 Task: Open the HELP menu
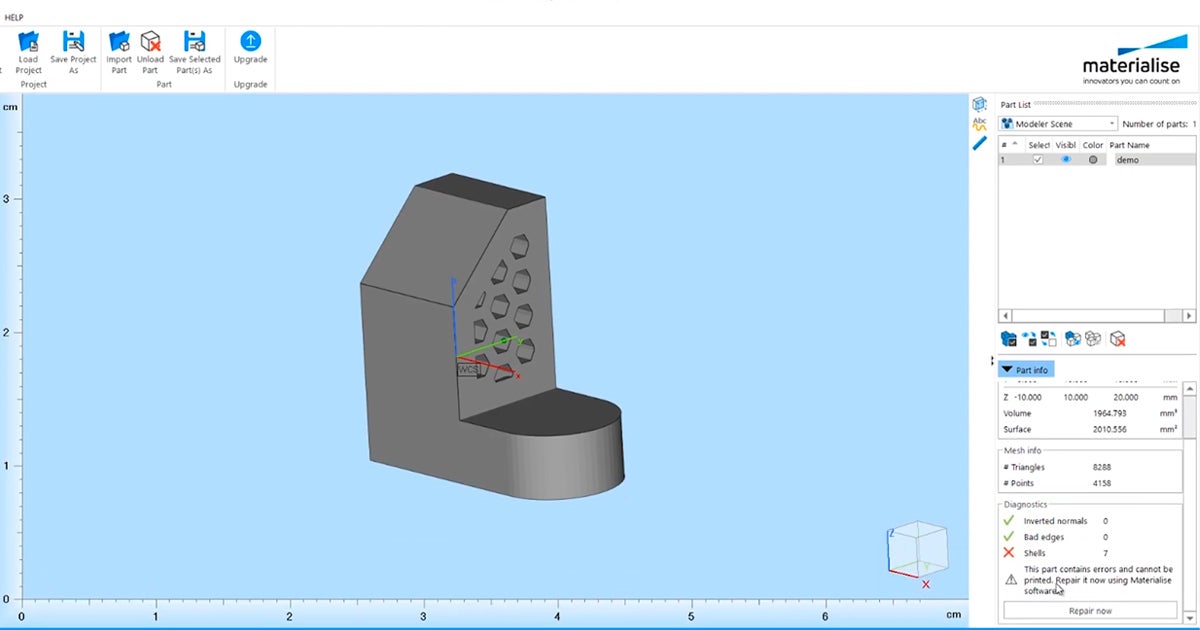tap(14, 17)
